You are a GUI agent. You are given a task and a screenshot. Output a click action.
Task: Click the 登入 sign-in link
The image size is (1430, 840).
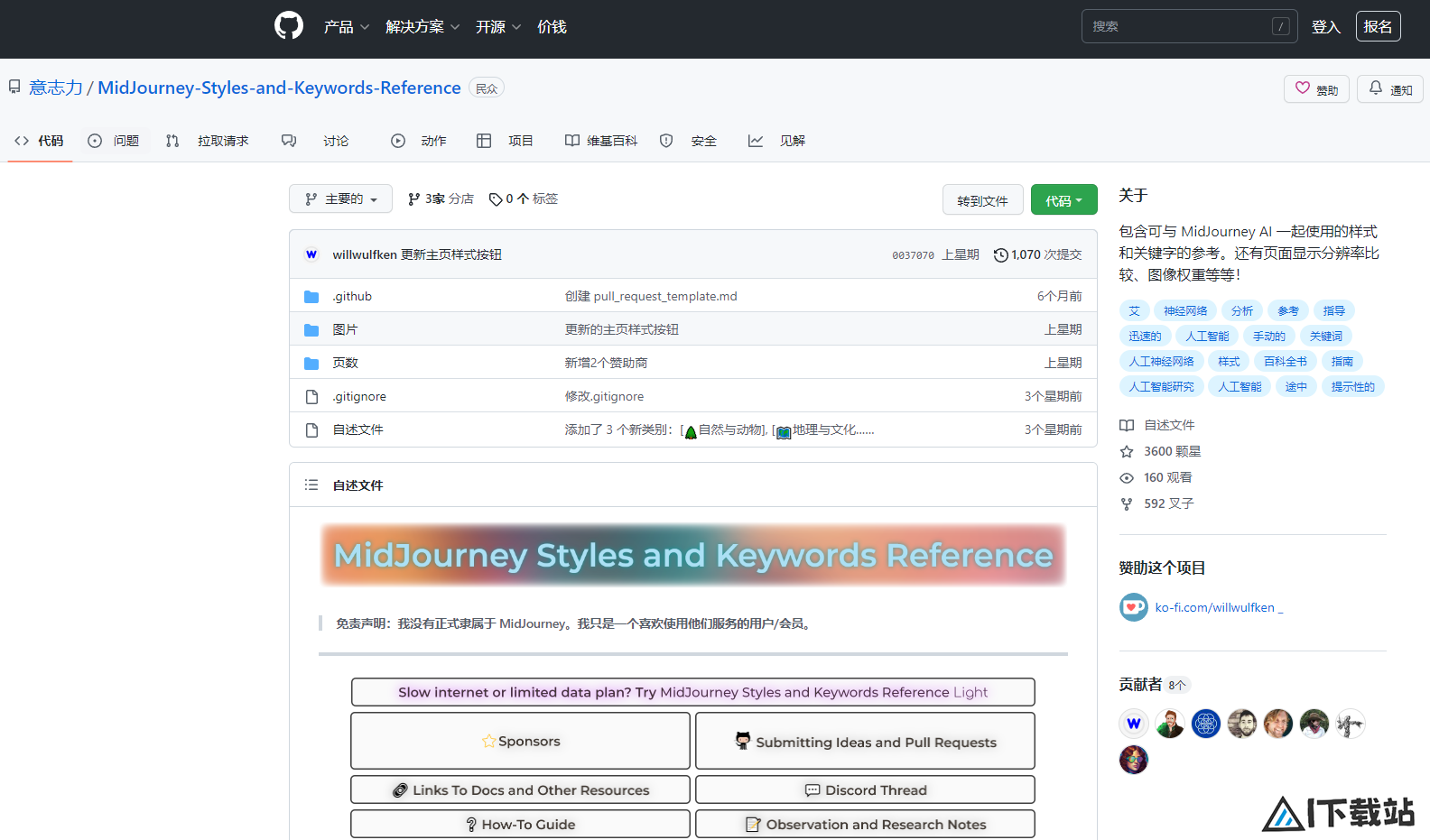1325,27
